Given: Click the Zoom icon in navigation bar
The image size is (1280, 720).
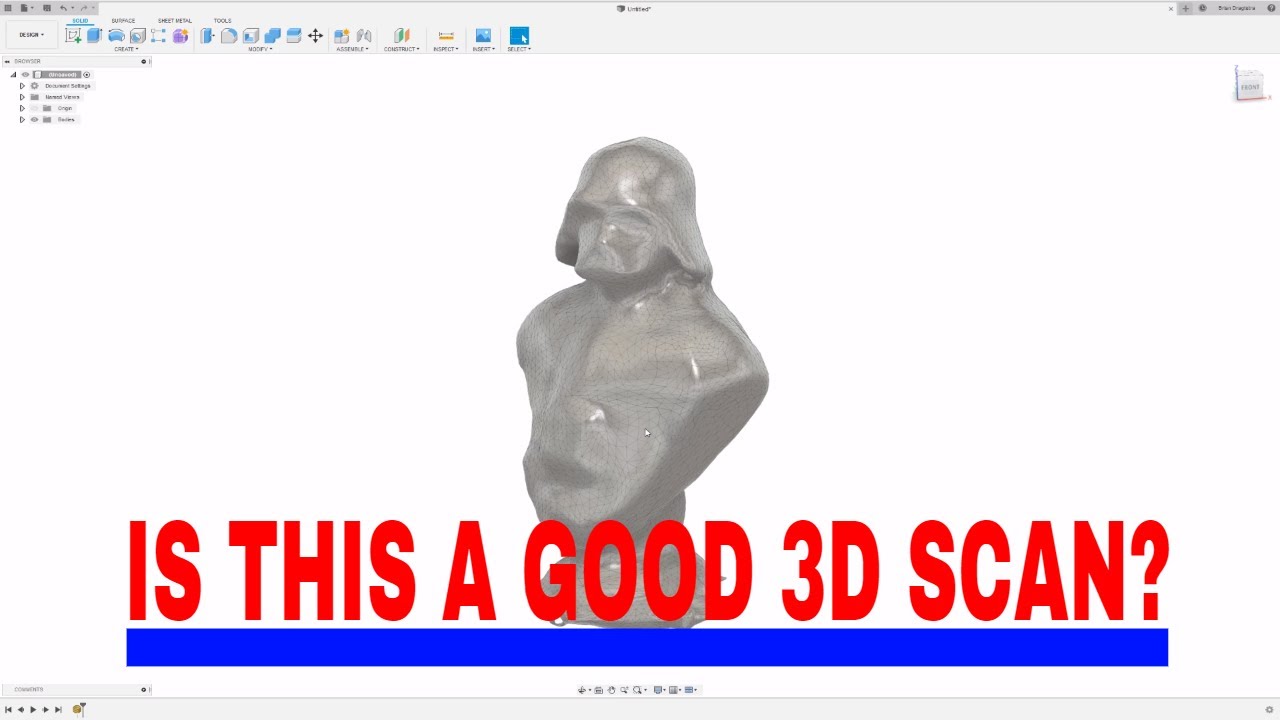Looking at the screenshot, I should tap(624, 690).
